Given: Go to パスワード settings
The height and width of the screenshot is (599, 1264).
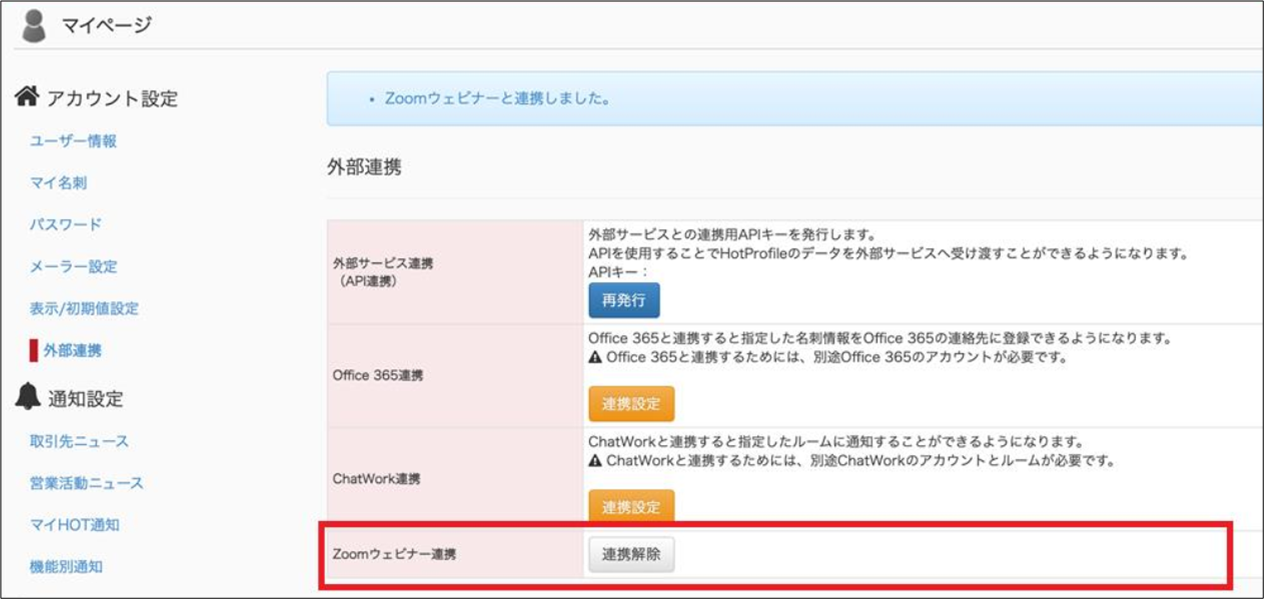Looking at the screenshot, I should point(66,224).
